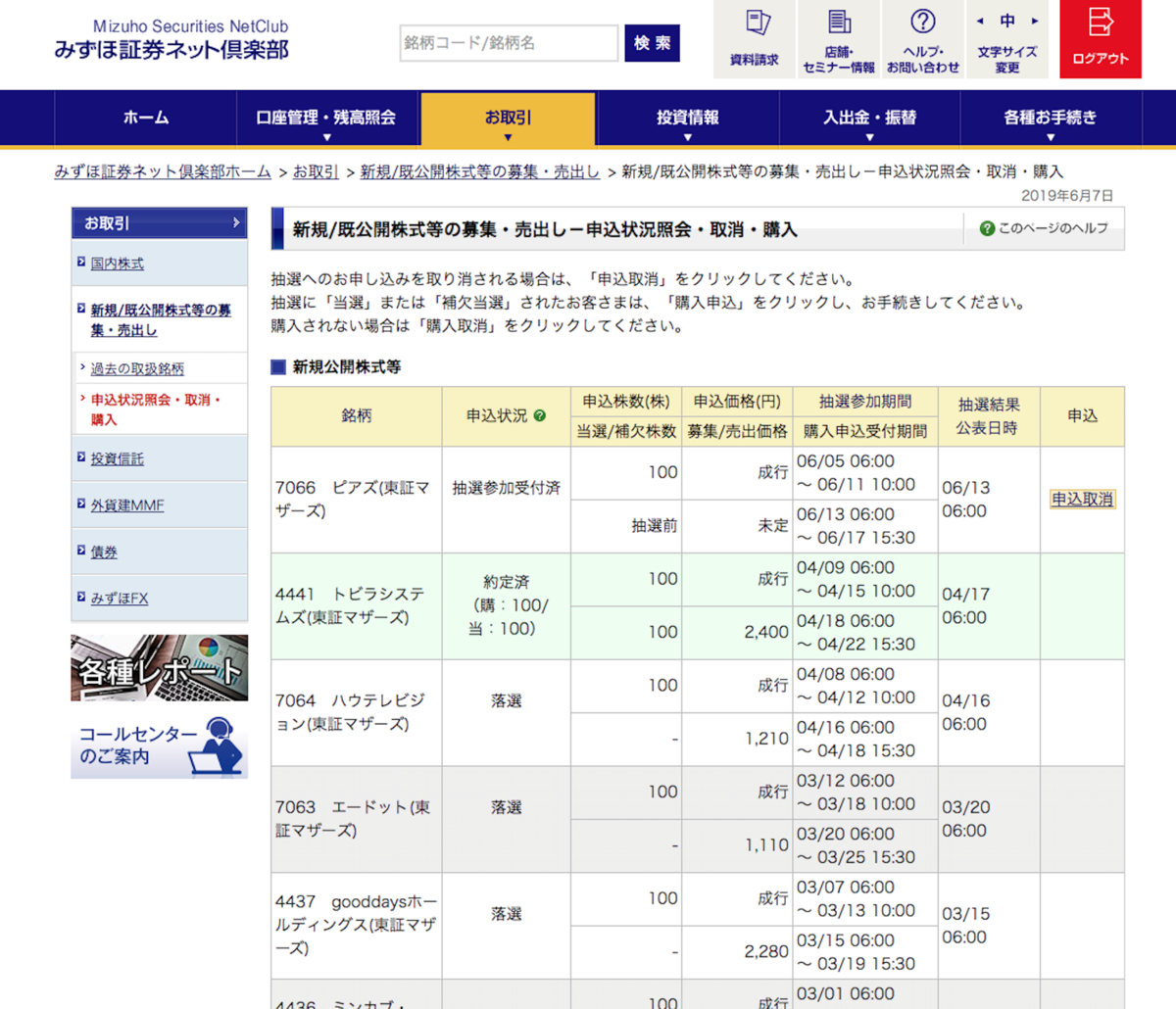The image size is (1176, 1009).
Task: Open 新規/既公開株式等の募集・売出し sidebar link
Action: pyautogui.click(x=161, y=320)
